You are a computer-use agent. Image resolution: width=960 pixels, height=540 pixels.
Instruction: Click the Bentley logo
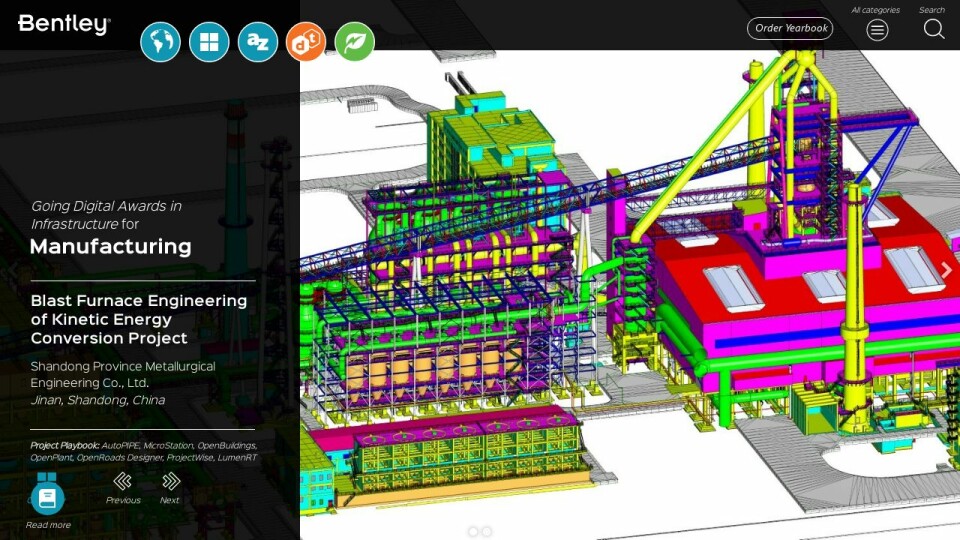pyautogui.click(x=64, y=24)
